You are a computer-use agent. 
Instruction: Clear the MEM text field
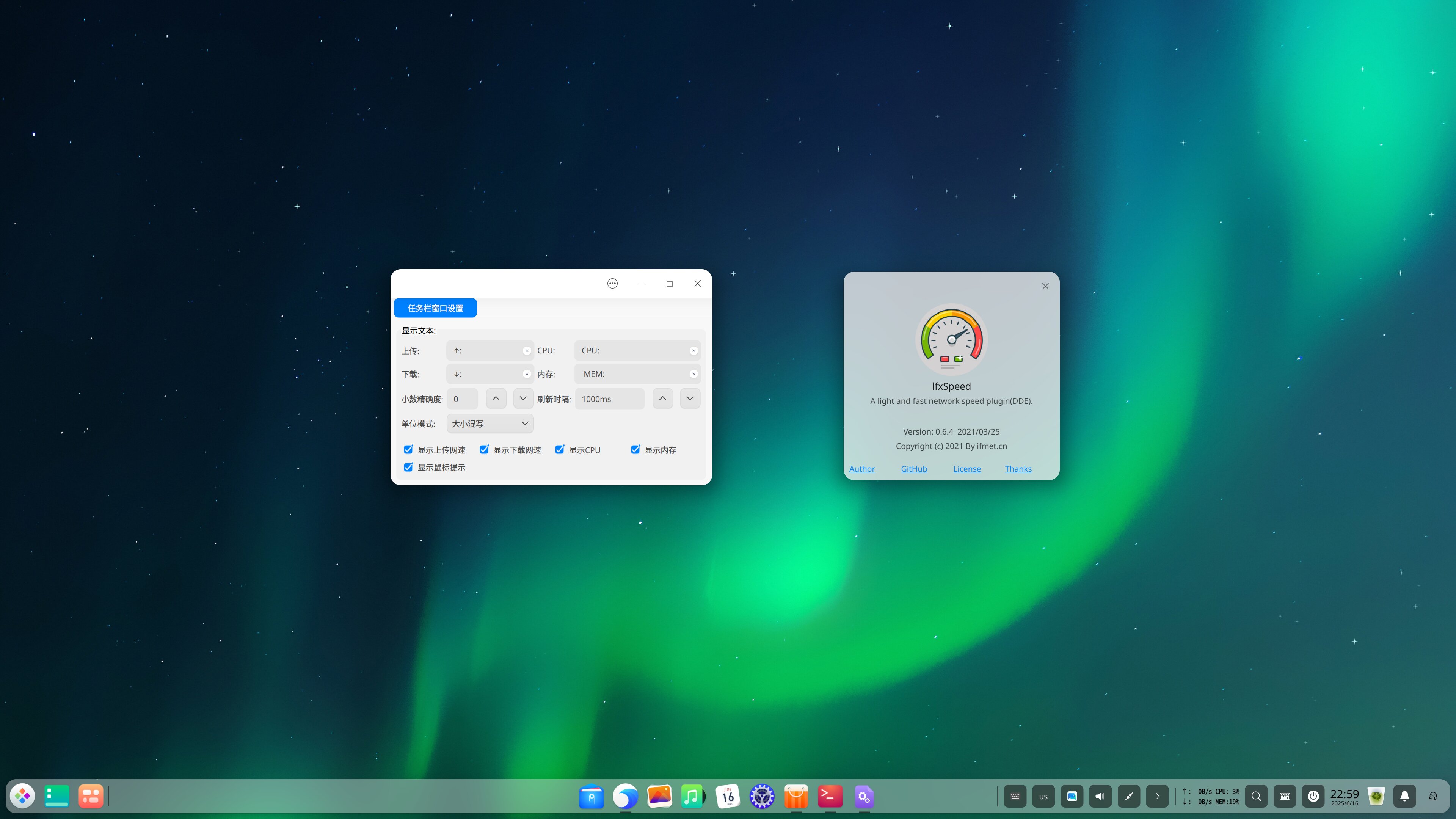click(693, 374)
